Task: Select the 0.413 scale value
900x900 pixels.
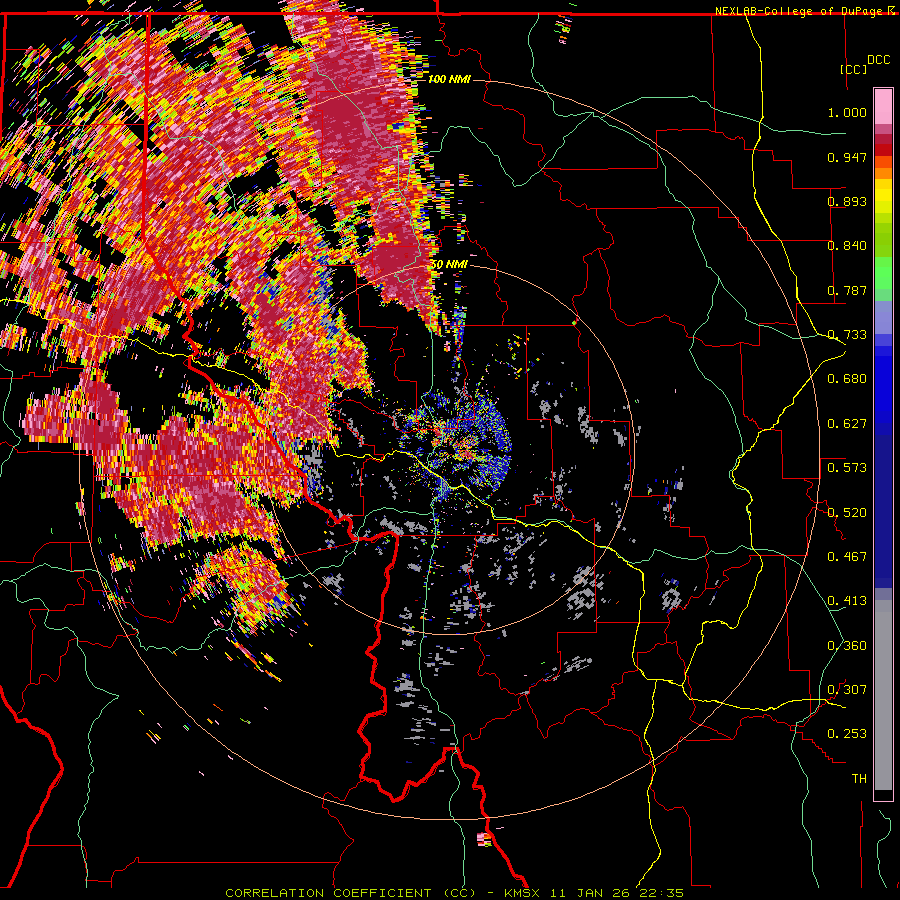Action: (847, 601)
